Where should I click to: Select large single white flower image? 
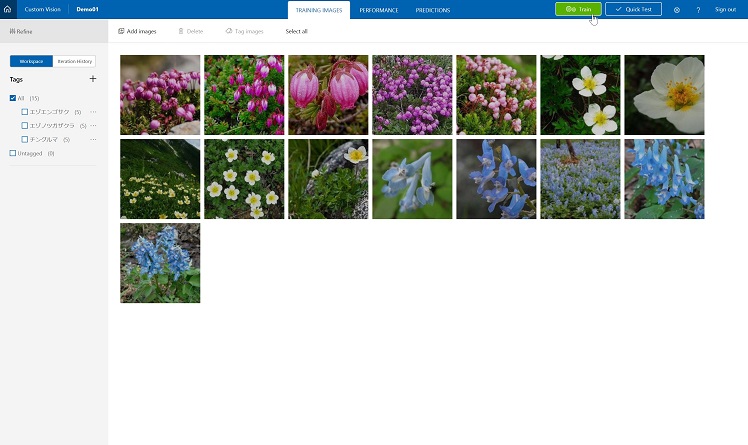pyautogui.click(x=664, y=95)
